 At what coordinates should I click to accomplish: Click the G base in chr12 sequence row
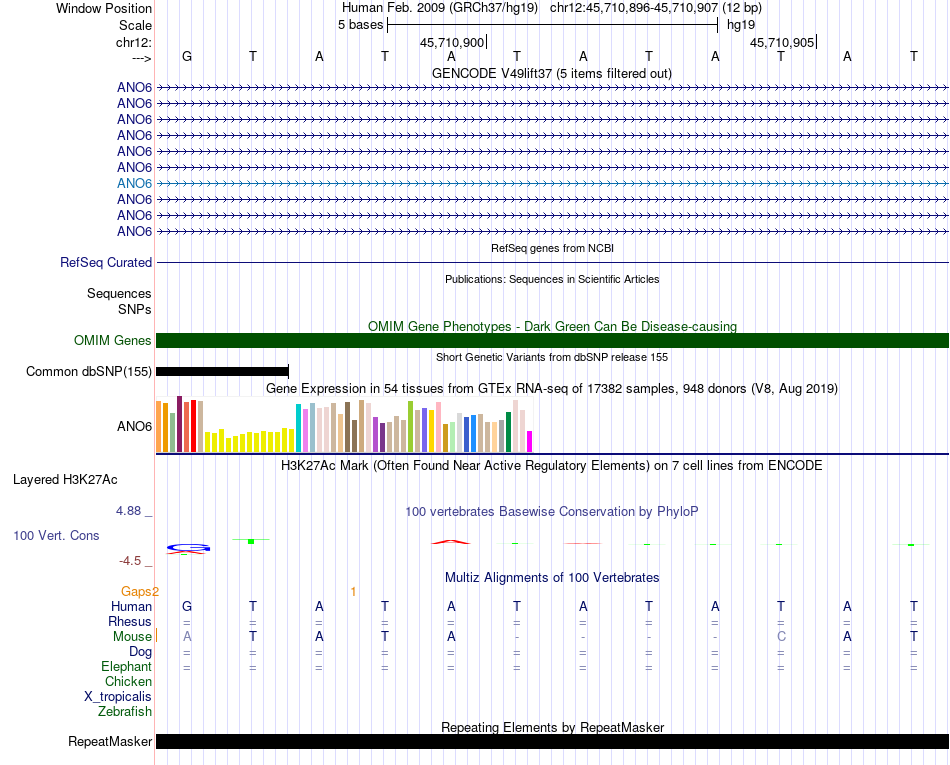187,56
